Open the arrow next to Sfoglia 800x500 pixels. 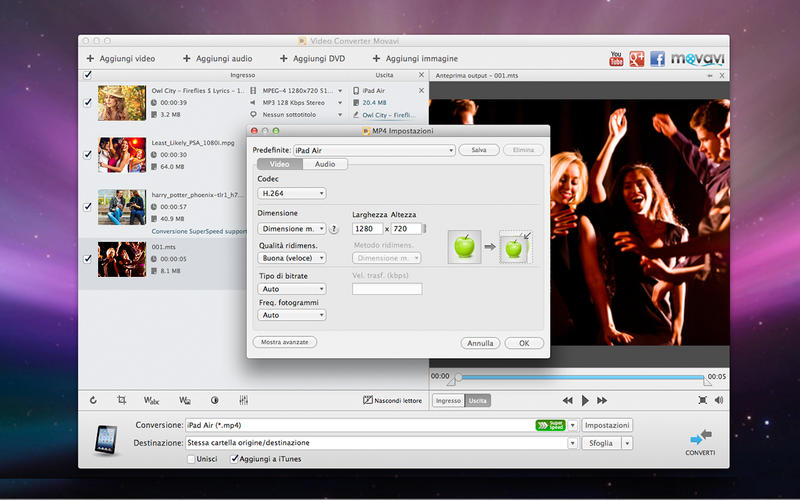627,443
